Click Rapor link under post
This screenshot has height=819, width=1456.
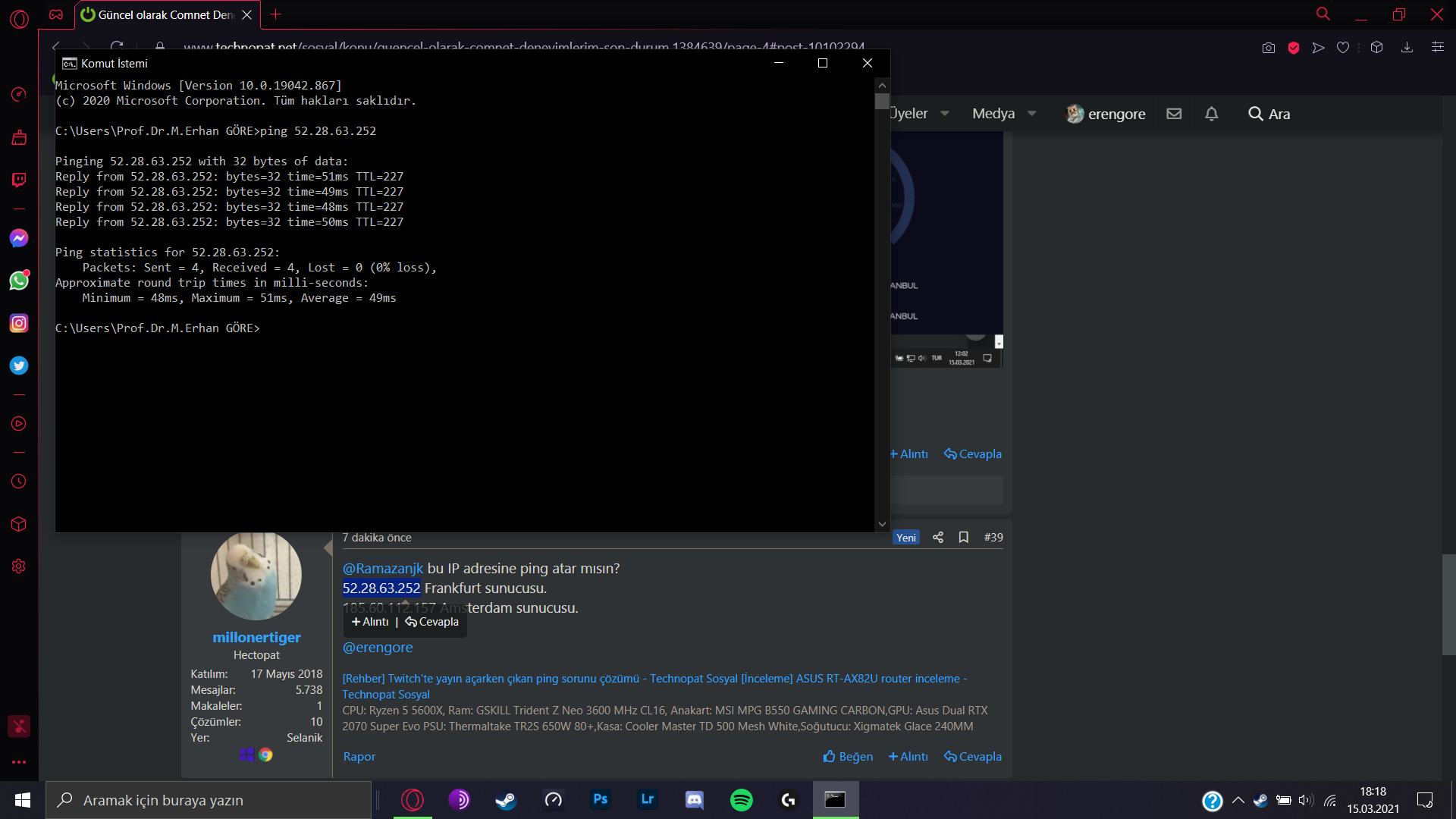pos(359,756)
